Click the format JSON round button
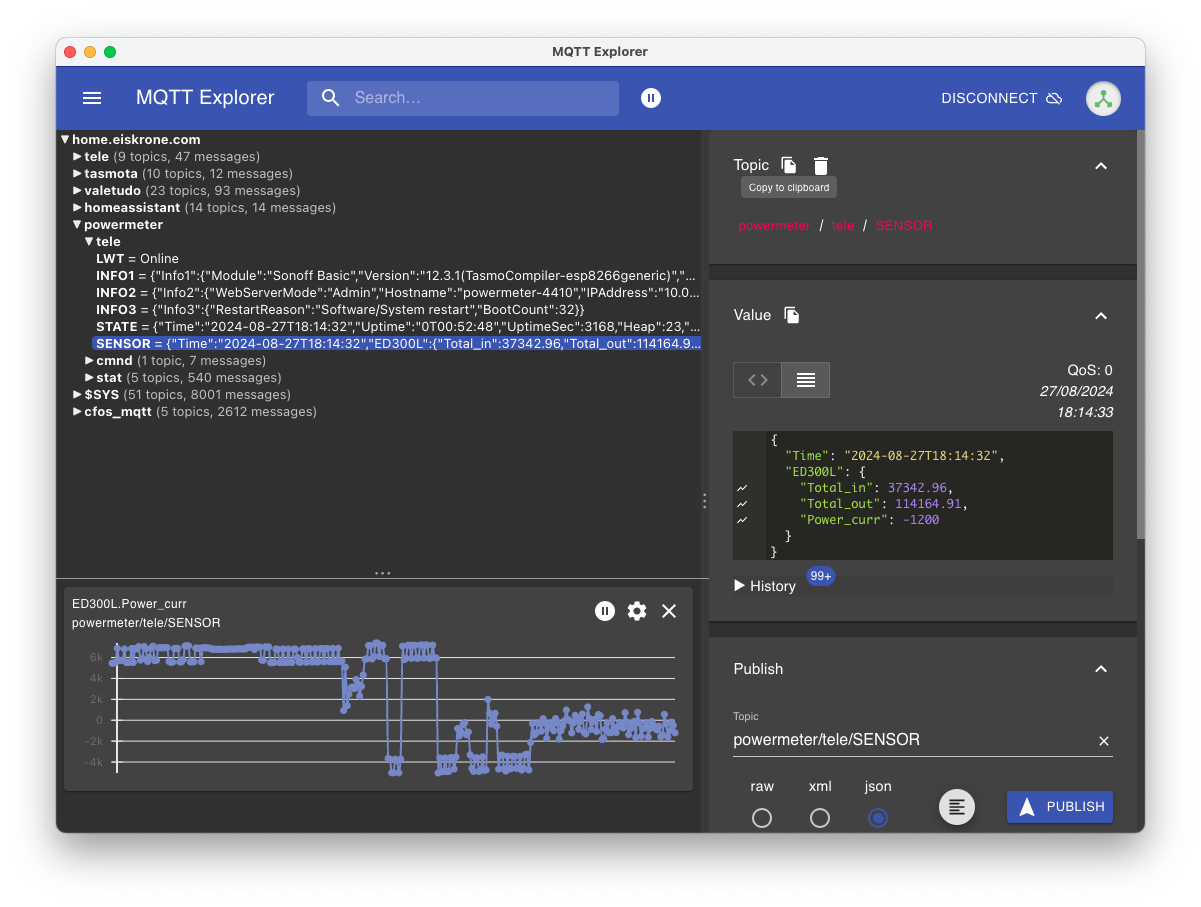Viewport: 1201px width, 907px height. pos(957,807)
